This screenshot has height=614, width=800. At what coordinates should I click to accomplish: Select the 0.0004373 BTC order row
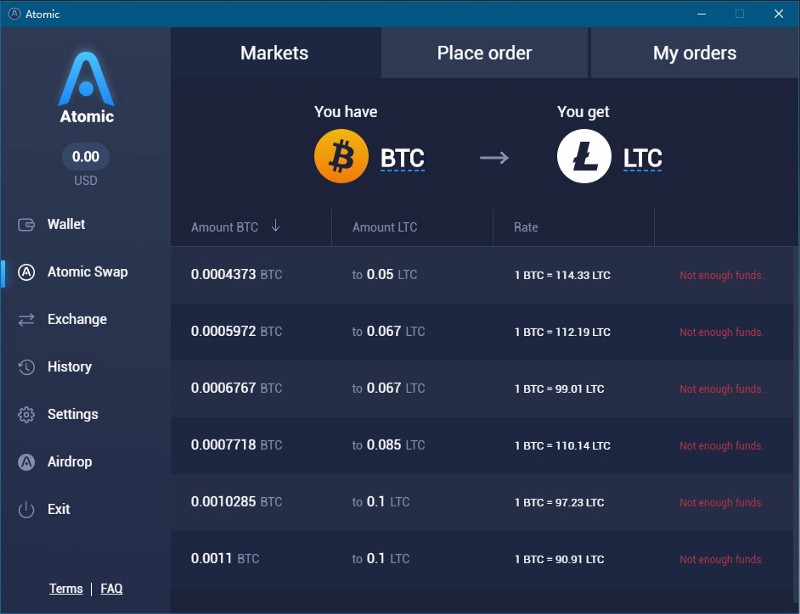482,275
